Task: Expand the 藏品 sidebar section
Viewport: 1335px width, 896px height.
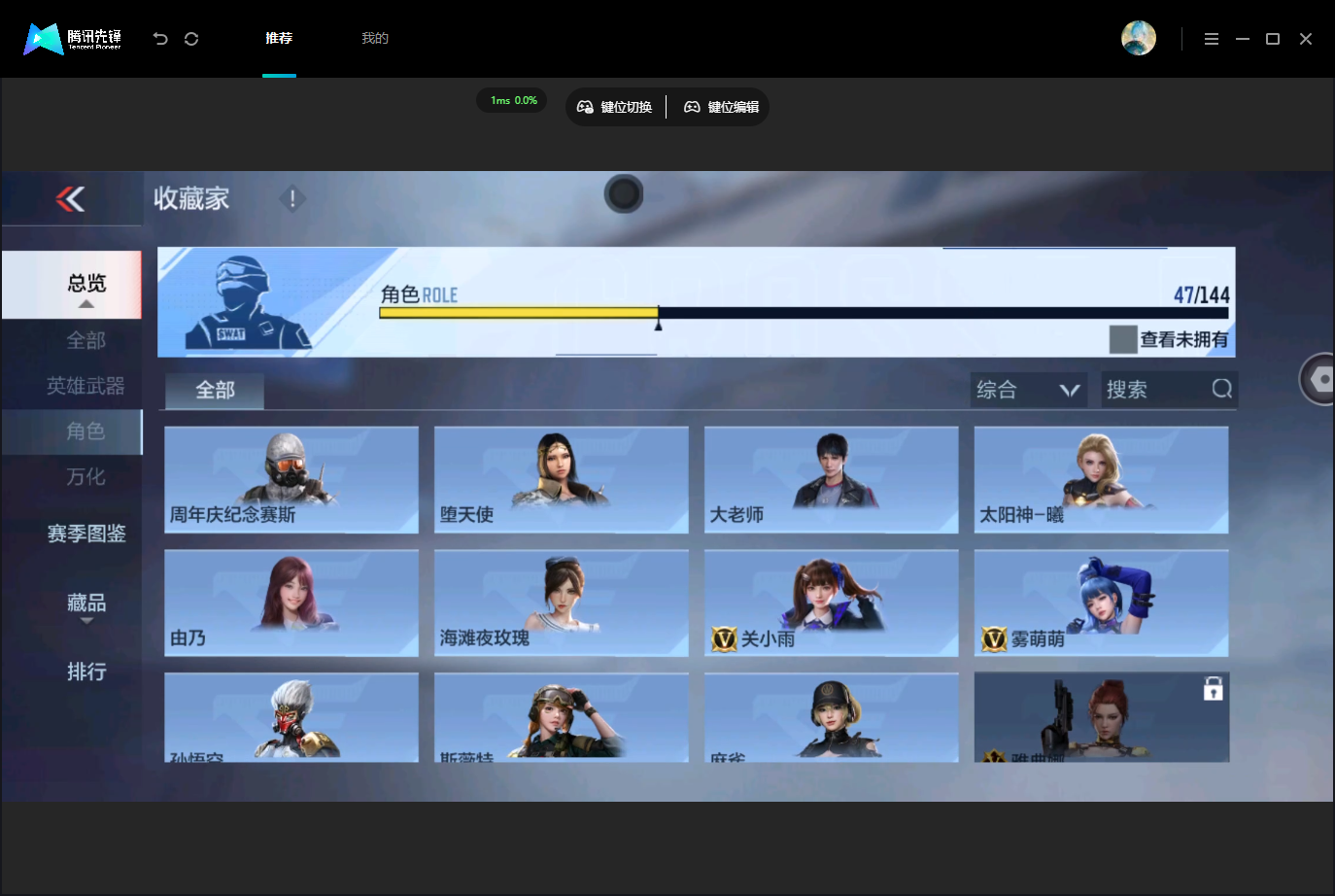Action: [86, 606]
